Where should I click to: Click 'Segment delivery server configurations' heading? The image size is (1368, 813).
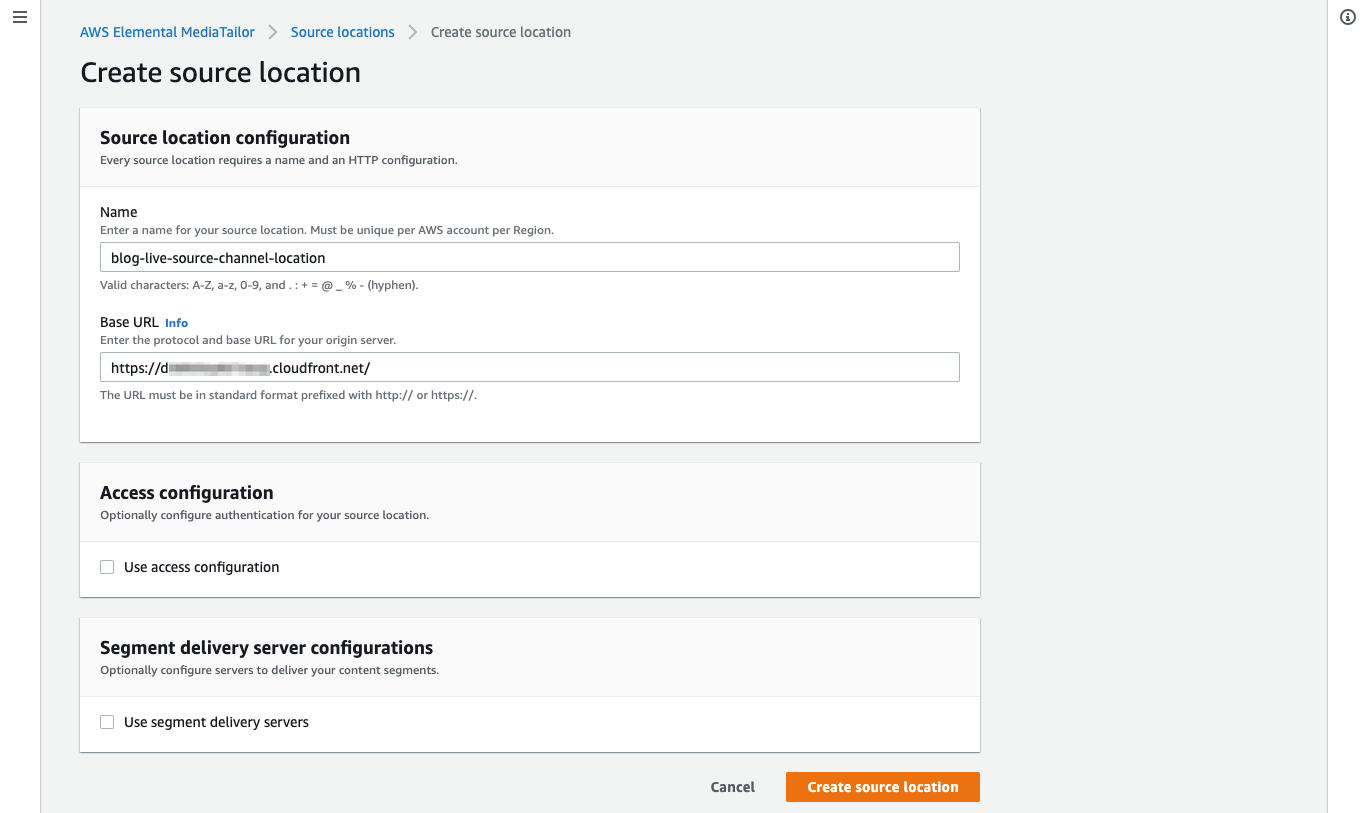point(267,648)
